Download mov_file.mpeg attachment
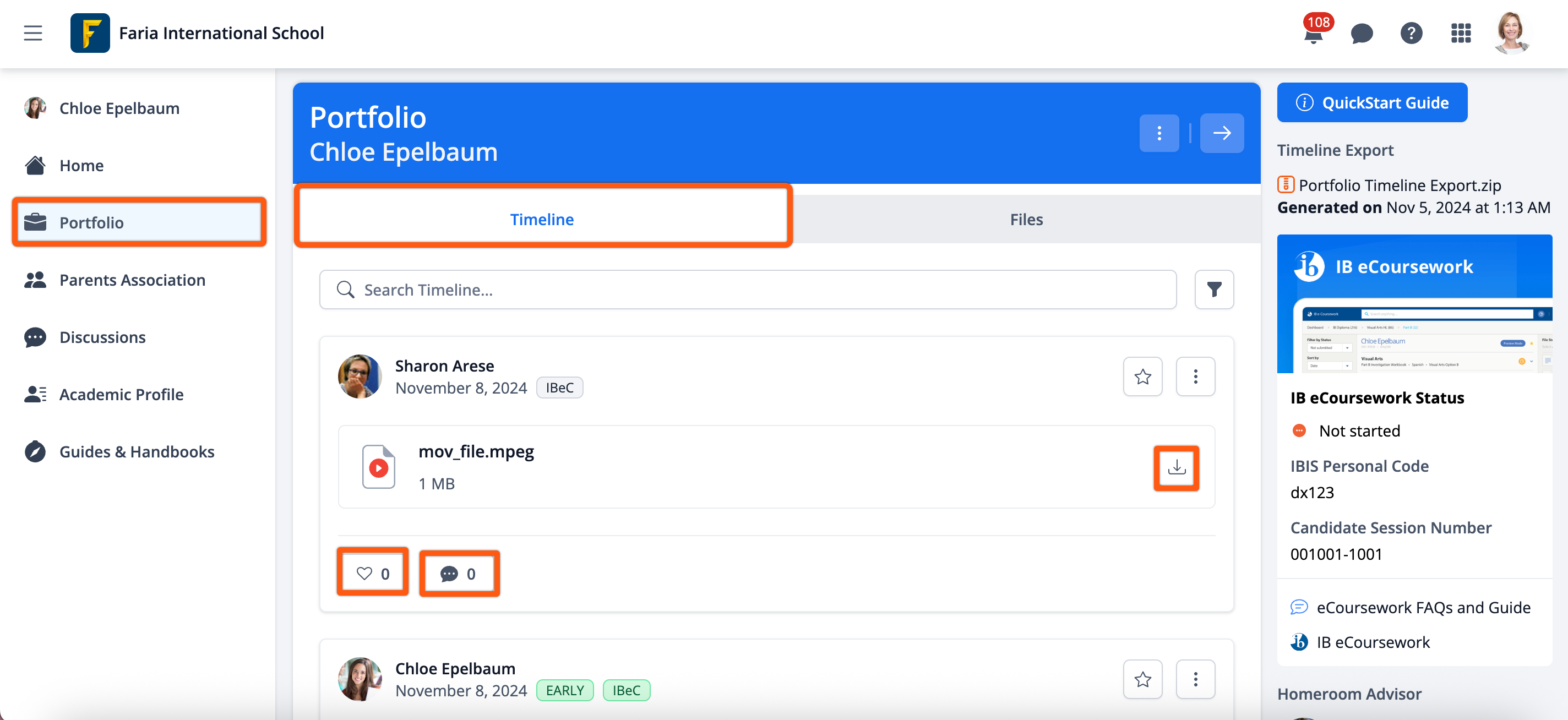This screenshot has width=1568, height=720. coord(1176,467)
